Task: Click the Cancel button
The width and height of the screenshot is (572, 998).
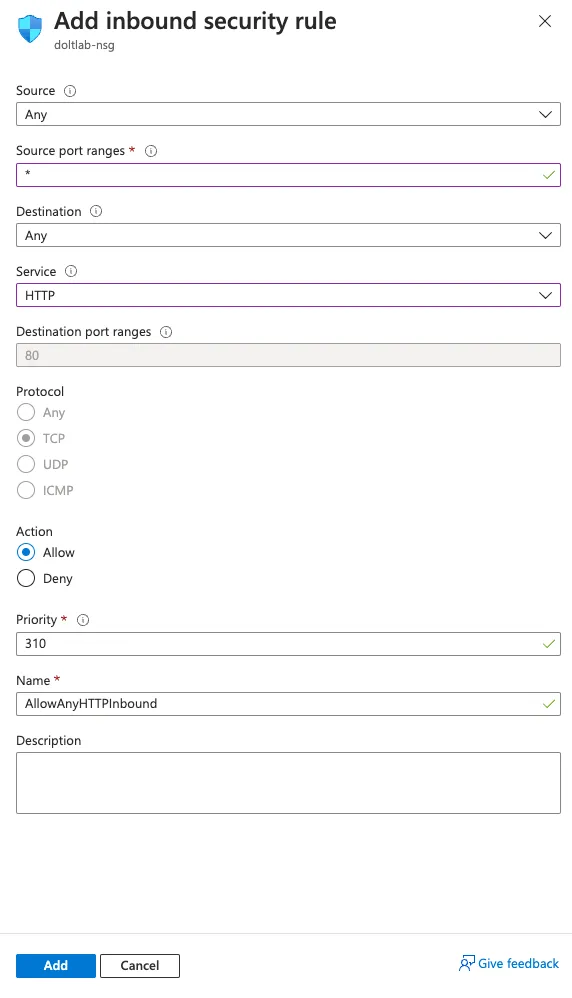Action: (140, 966)
